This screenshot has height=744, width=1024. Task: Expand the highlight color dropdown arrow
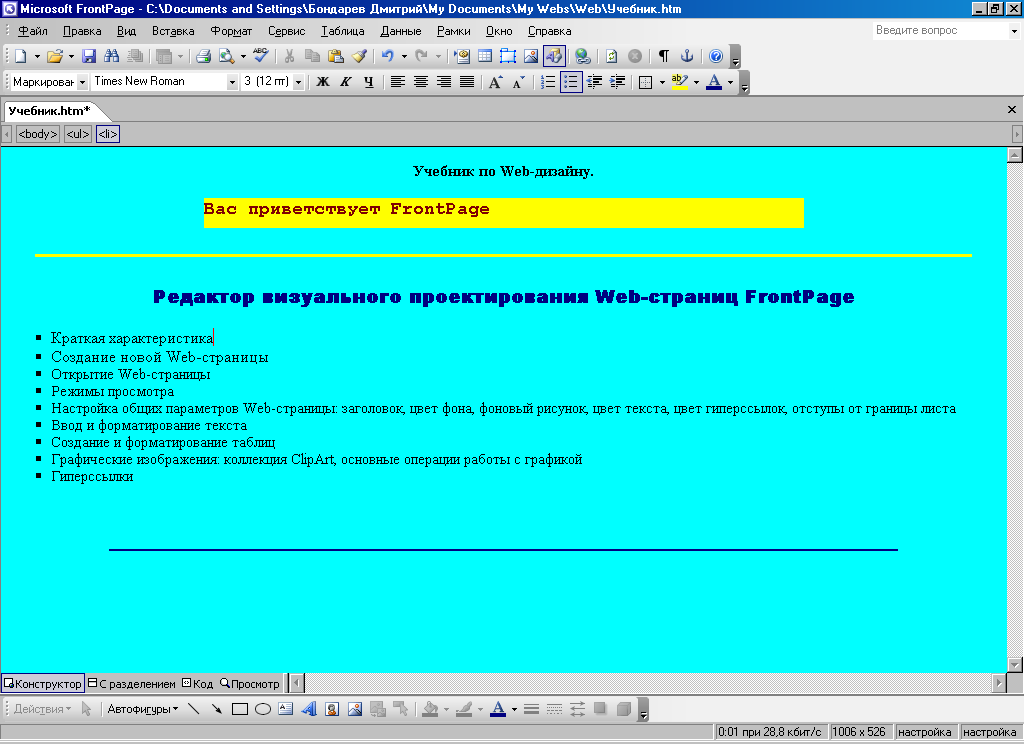click(696, 82)
